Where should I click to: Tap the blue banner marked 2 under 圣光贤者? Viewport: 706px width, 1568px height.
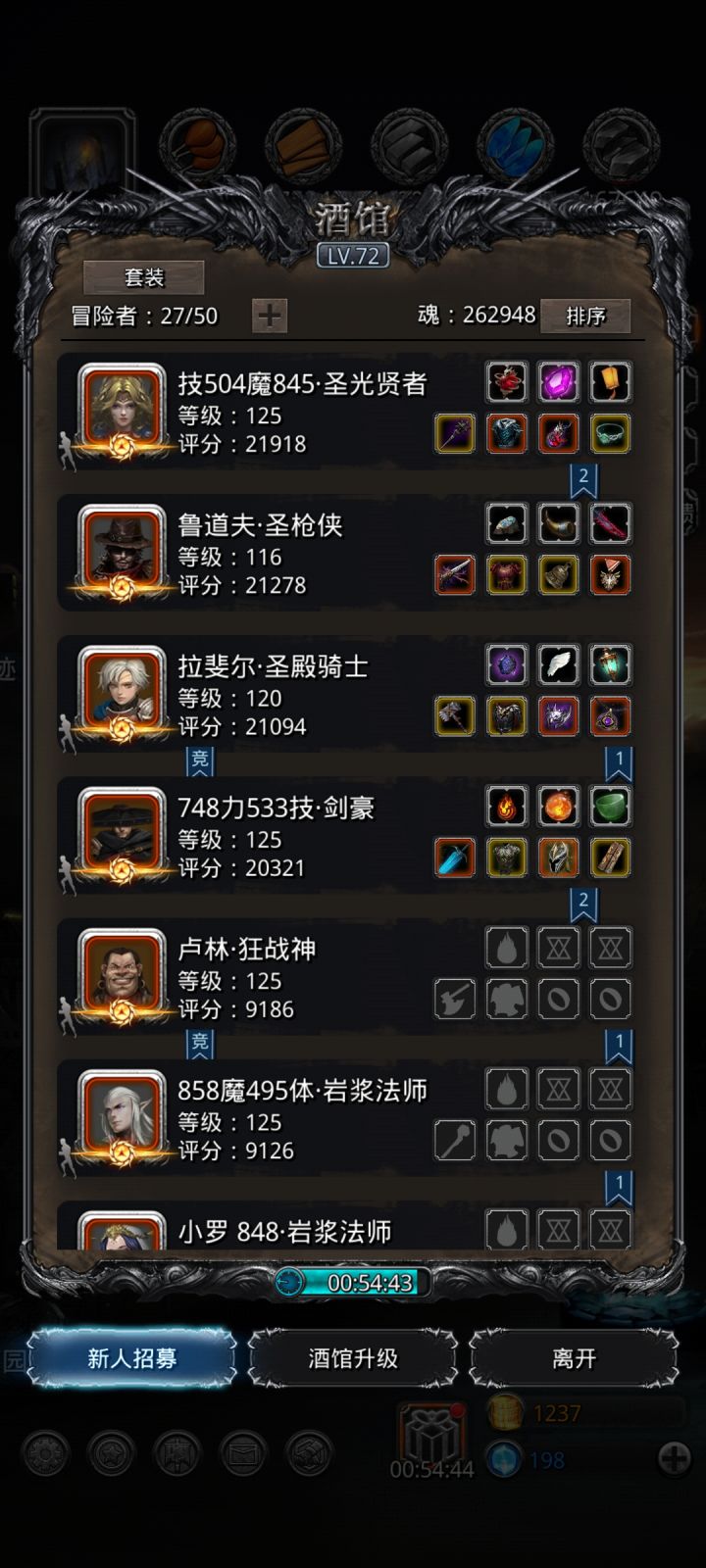coord(583,480)
